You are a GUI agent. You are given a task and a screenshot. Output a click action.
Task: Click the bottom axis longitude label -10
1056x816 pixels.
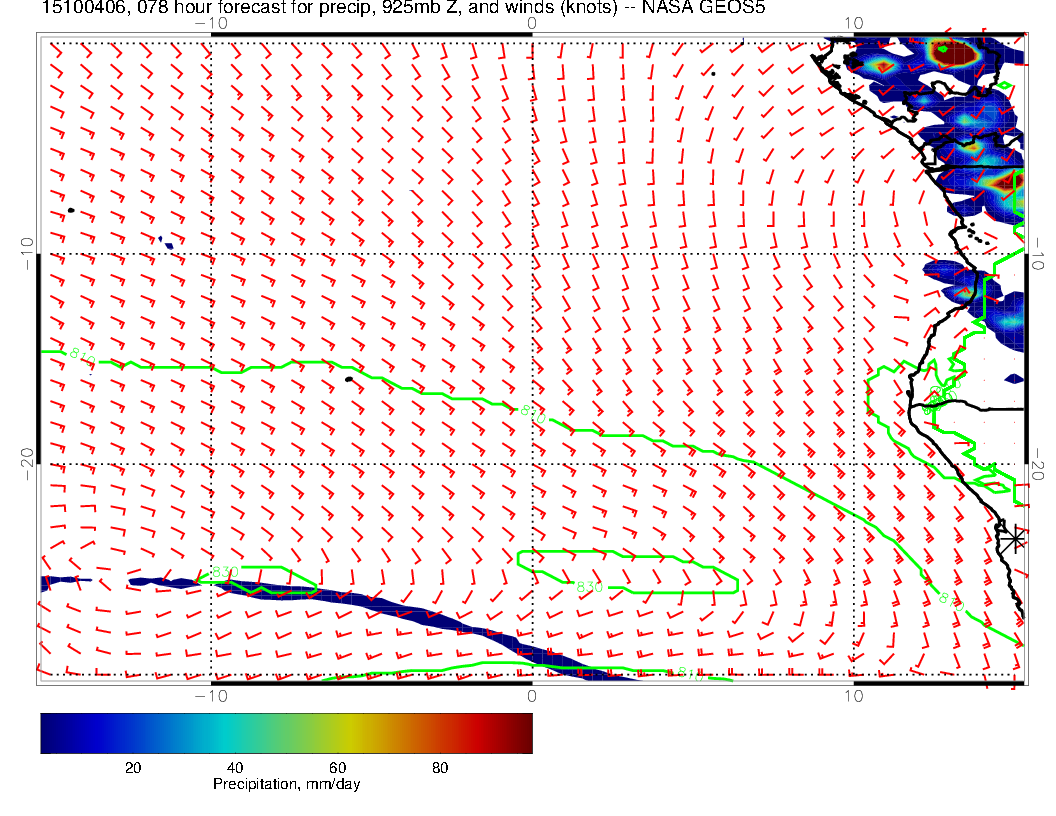click(x=211, y=695)
